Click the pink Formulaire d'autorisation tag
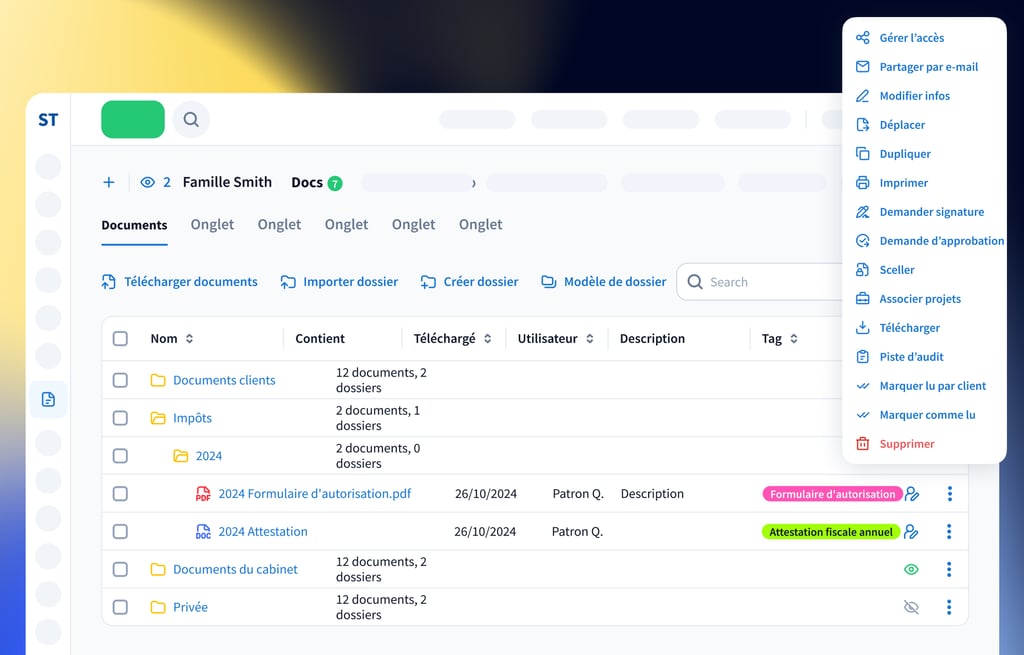Image resolution: width=1024 pixels, height=655 pixels. 832,494
